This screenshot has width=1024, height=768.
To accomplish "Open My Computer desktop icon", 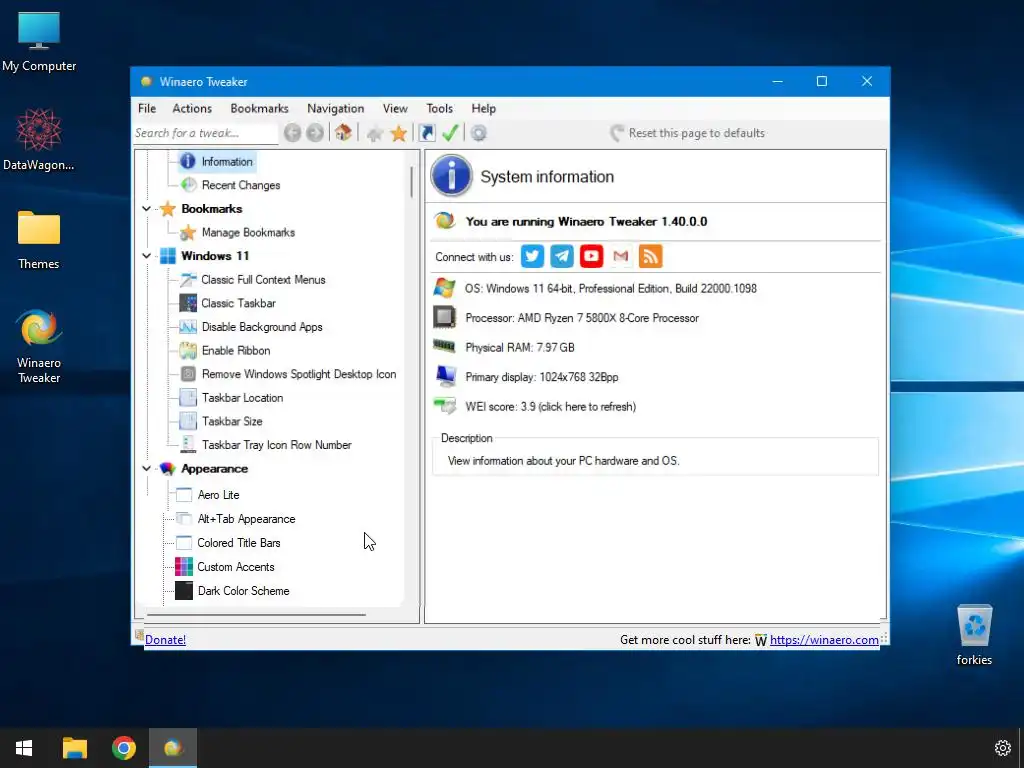I will (39, 41).
